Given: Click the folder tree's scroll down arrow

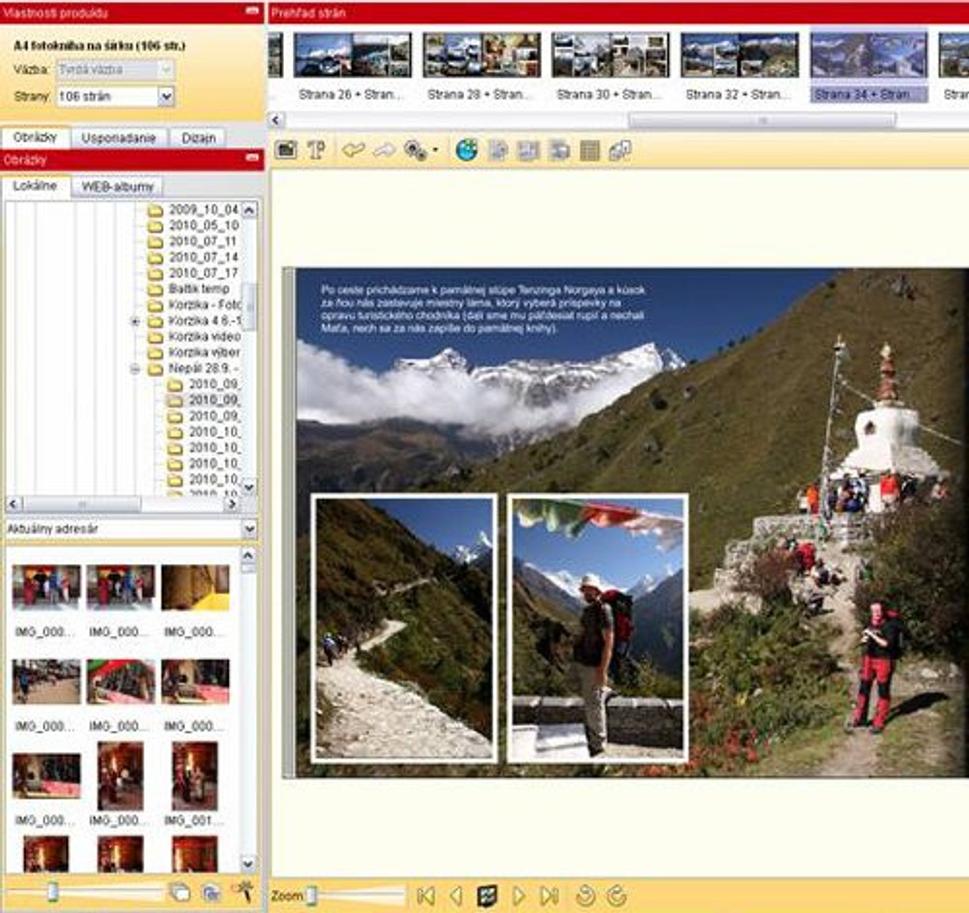Looking at the screenshot, I should point(249,487).
